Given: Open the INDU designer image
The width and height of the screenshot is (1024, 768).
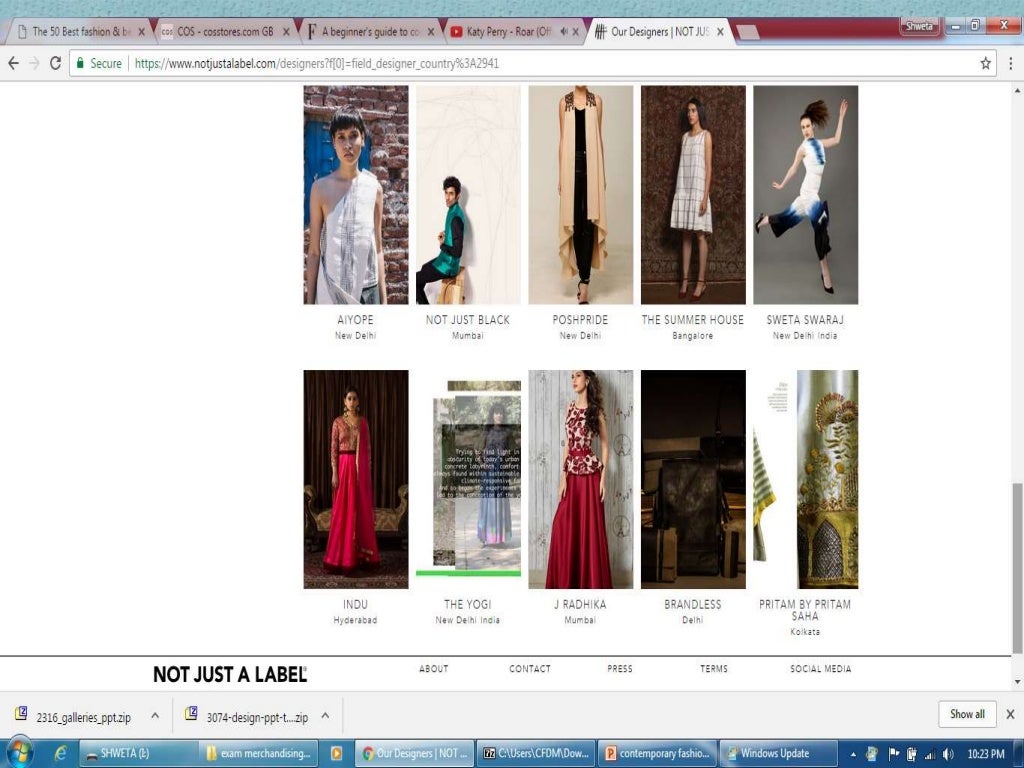Looking at the screenshot, I should 356,479.
